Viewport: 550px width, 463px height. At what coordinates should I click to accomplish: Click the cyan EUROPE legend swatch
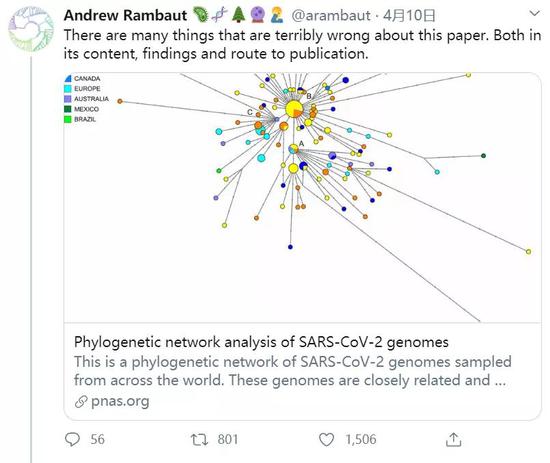point(68,89)
